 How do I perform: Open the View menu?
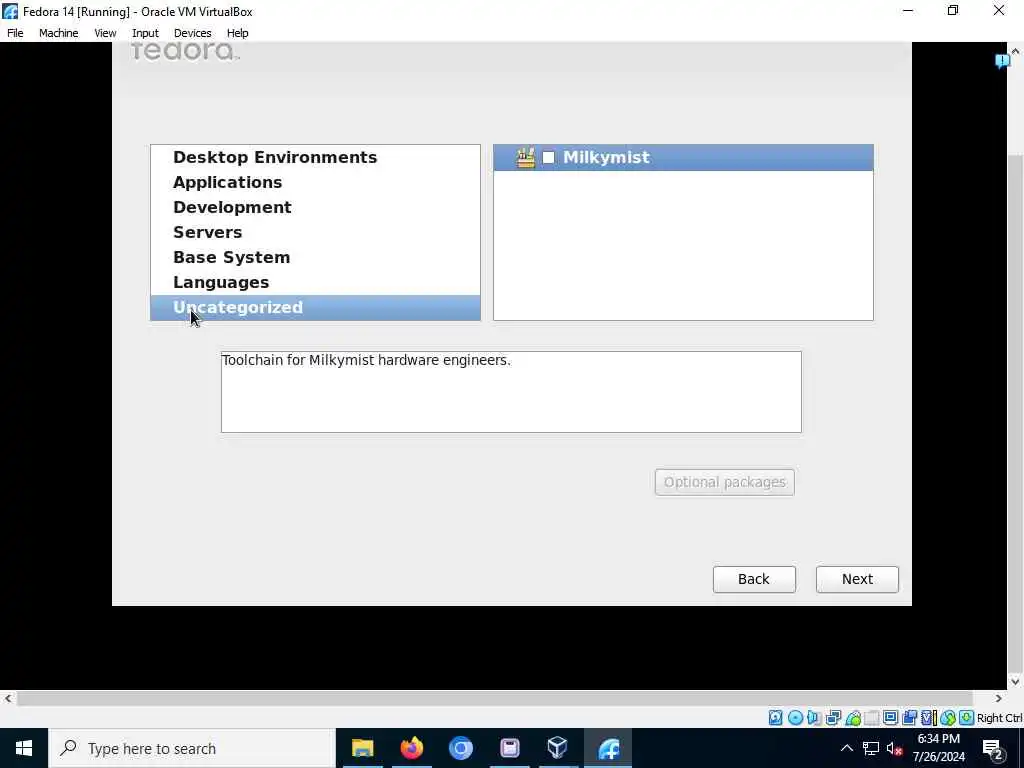(x=105, y=33)
